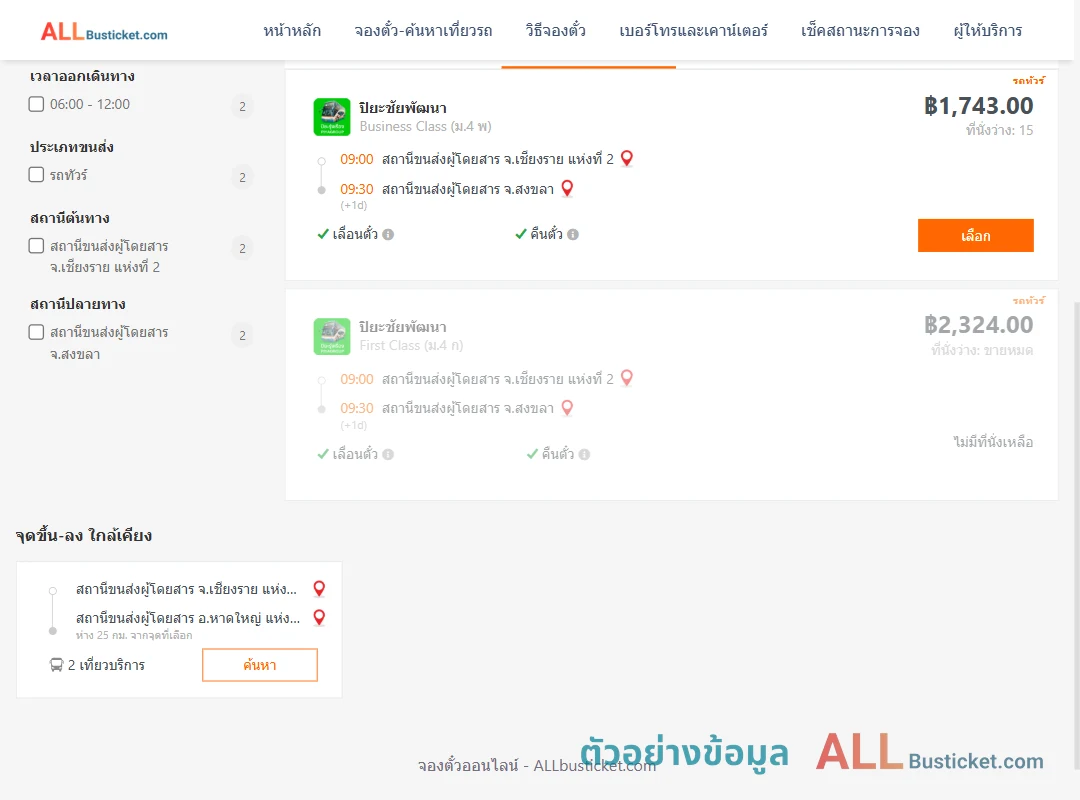This screenshot has width=1080, height=800.
Task: Click the ที่นั่งว่าง: 15 seat availability text
Action: (x=999, y=130)
